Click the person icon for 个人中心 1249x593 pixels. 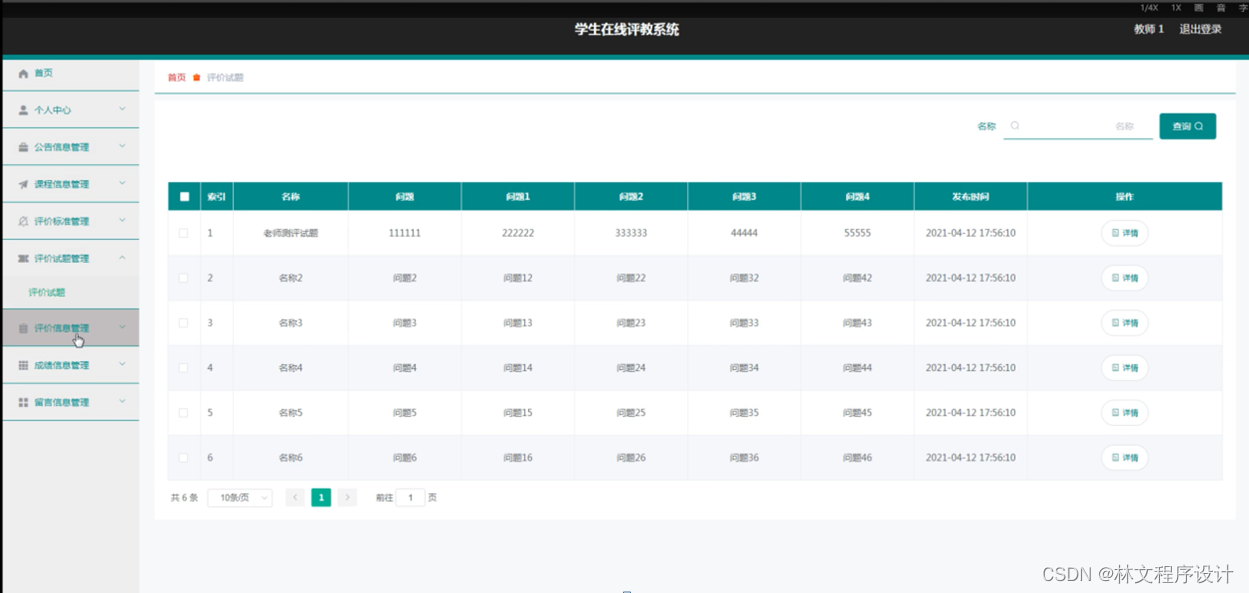point(24,110)
